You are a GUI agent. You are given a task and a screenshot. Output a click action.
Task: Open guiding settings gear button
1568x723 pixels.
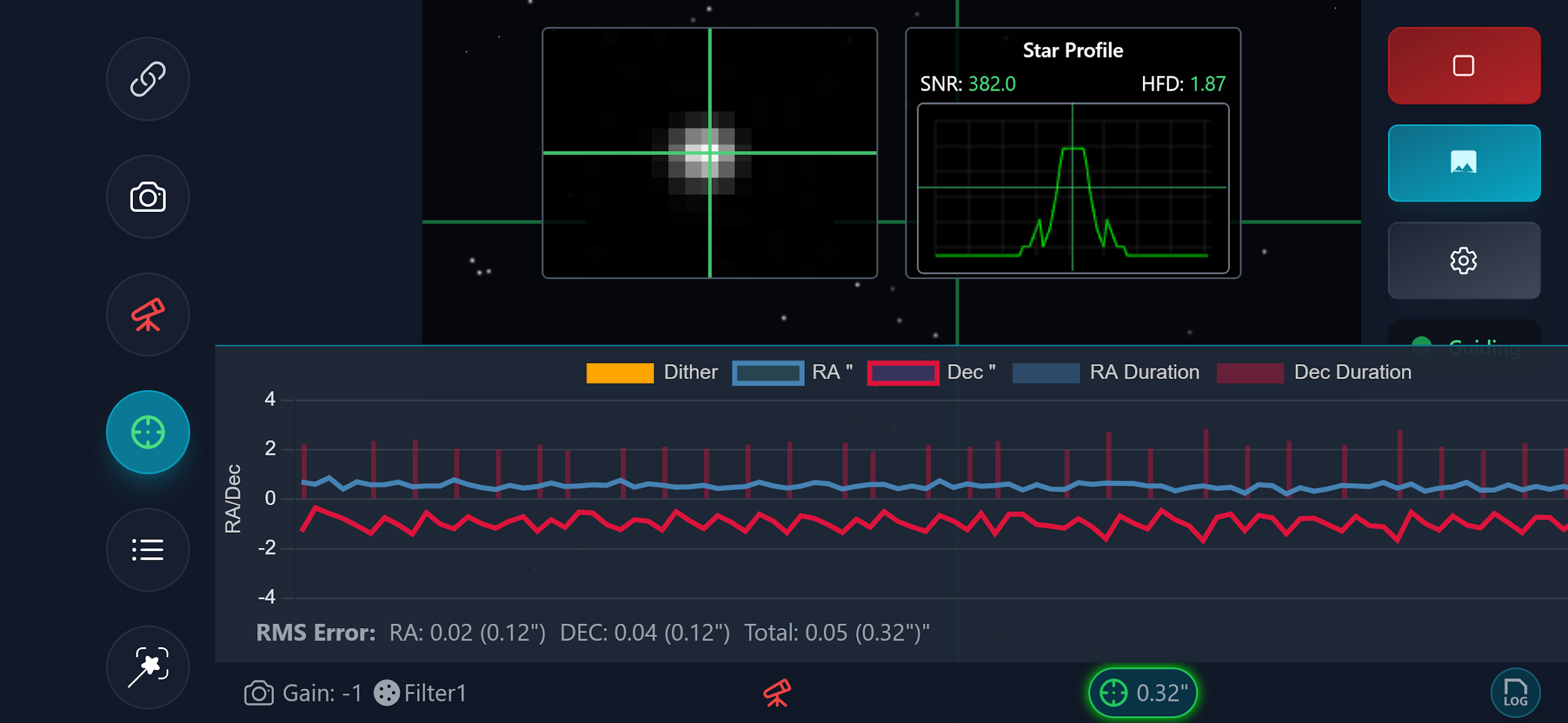click(1463, 261)
